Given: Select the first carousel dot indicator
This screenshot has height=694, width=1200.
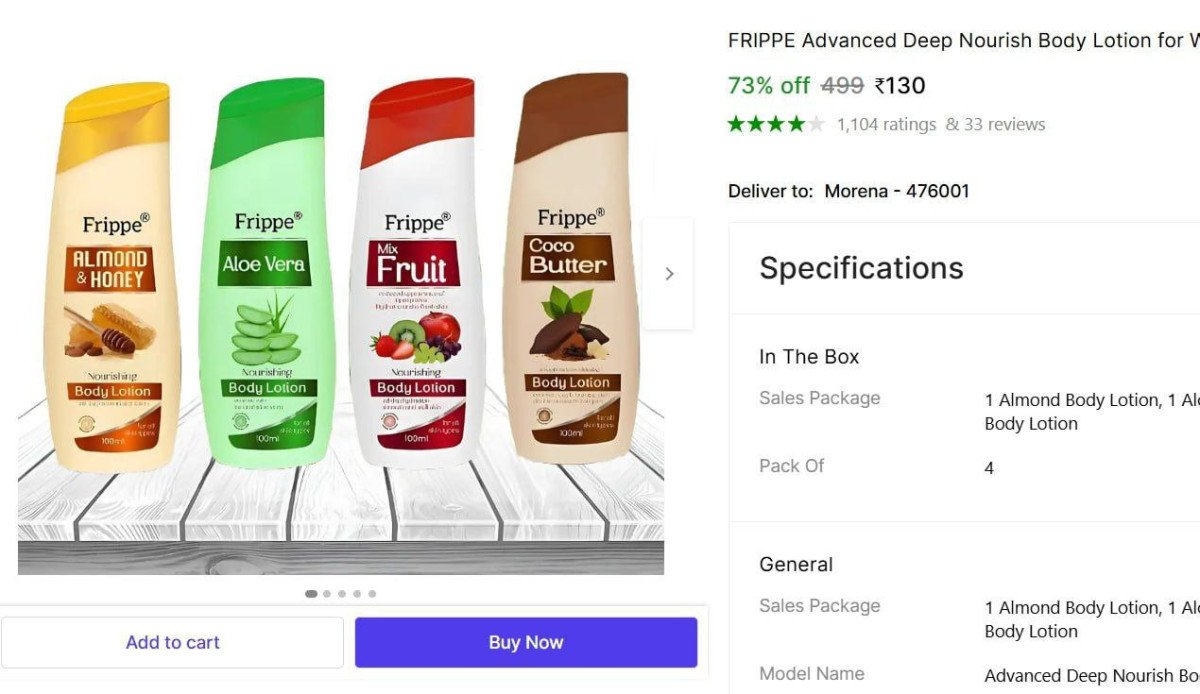Looking at the screenshot, I should click(x=311, y=594).
